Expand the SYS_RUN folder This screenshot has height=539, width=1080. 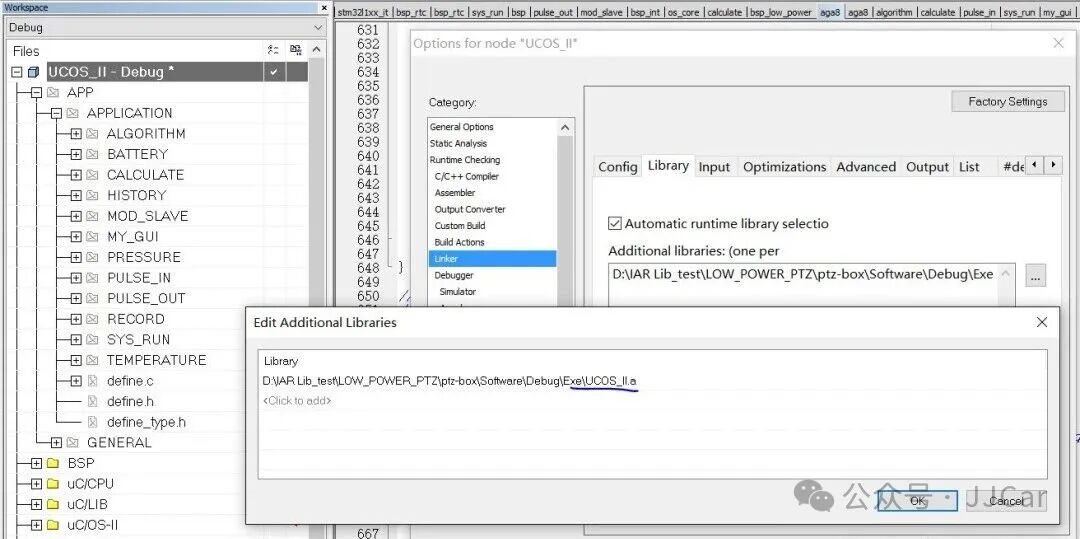pos(76,340)
